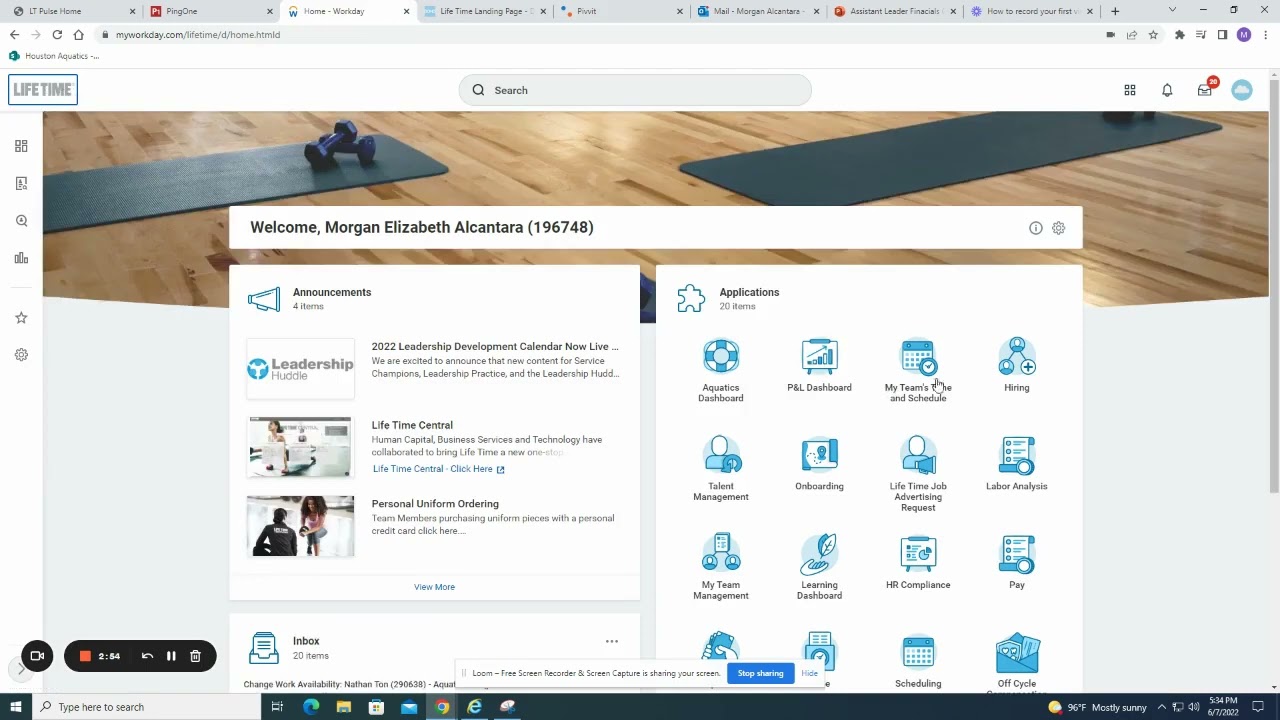Switch to the LT Pulse Home tab
This screenshot has width=1280, height=720.
click(x=76, y=11)
